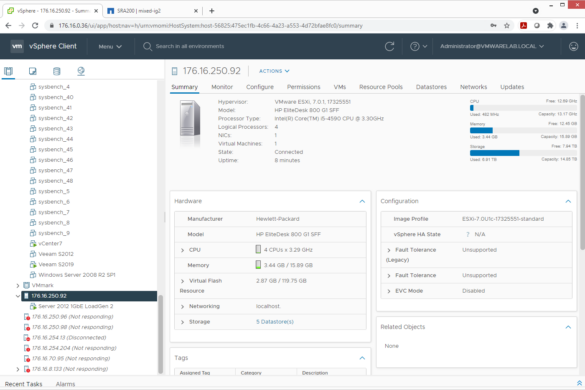Click the host icon beside 176.16.250.92 title

(x=174, y=71)
